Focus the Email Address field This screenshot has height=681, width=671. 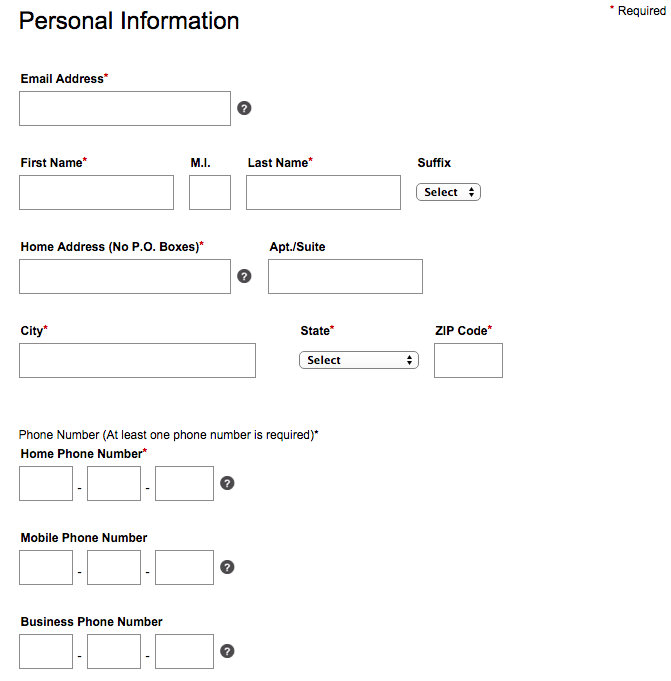coord(125,109)
